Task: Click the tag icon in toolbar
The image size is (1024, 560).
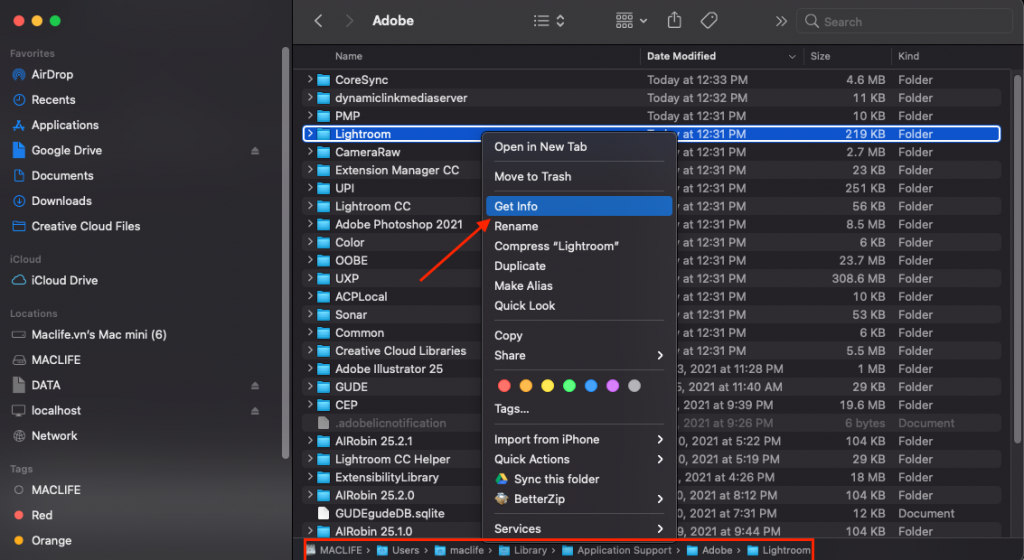Action: [x=709, y=20]
